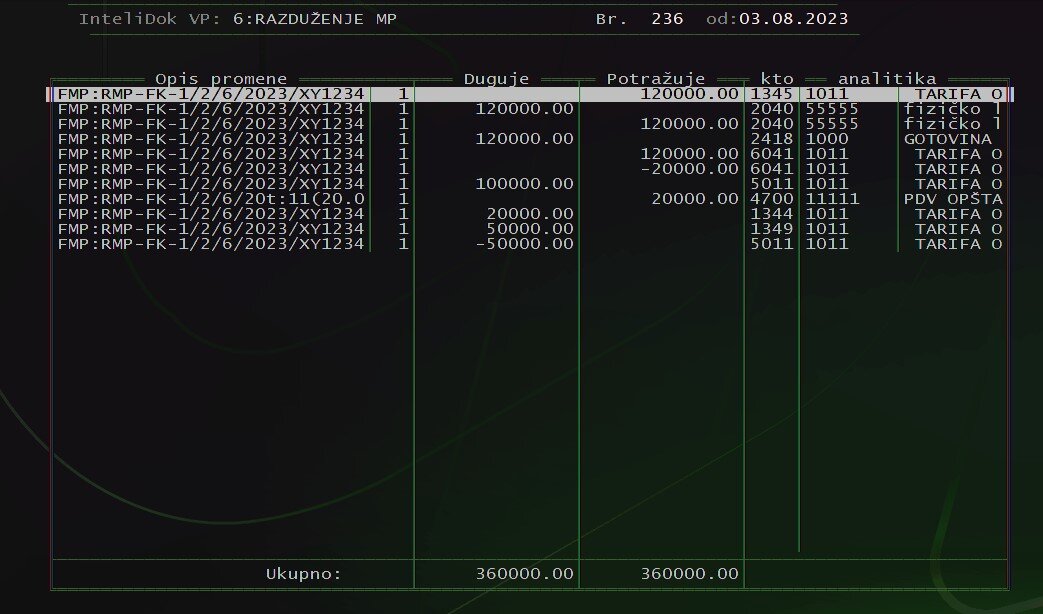This screenshot has width=1043, height=614.
Task: Click document number 236
Action: point(667,19)
